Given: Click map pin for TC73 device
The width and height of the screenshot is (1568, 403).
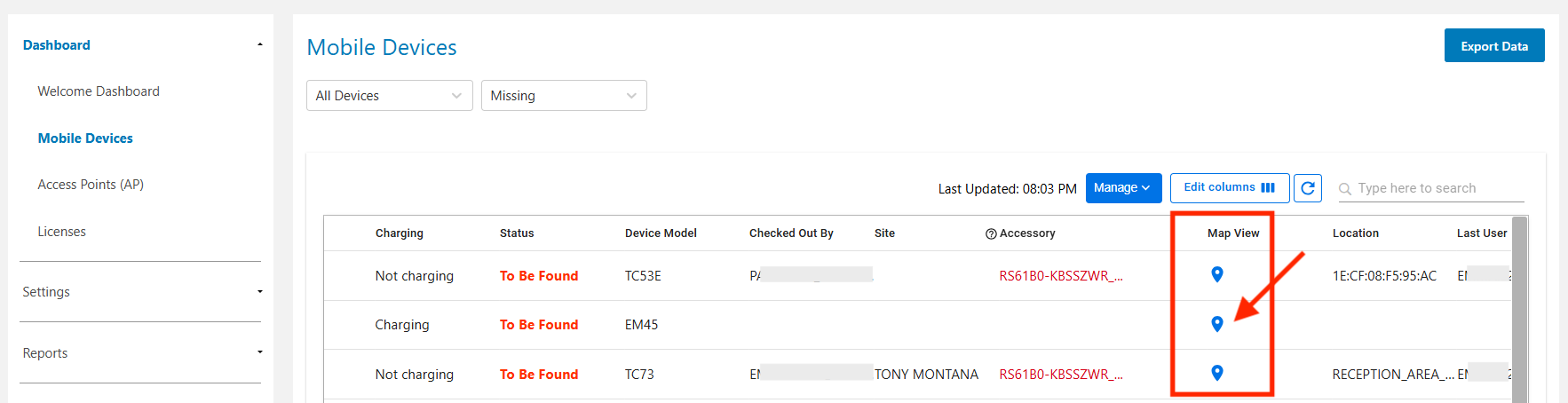Looking at the screenshot, I should (x=1217, y=373).
